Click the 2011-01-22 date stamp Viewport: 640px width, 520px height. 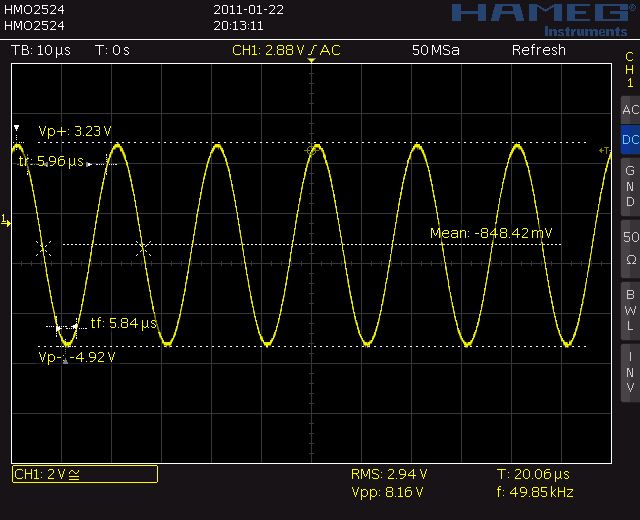click(x=249, y=9)
